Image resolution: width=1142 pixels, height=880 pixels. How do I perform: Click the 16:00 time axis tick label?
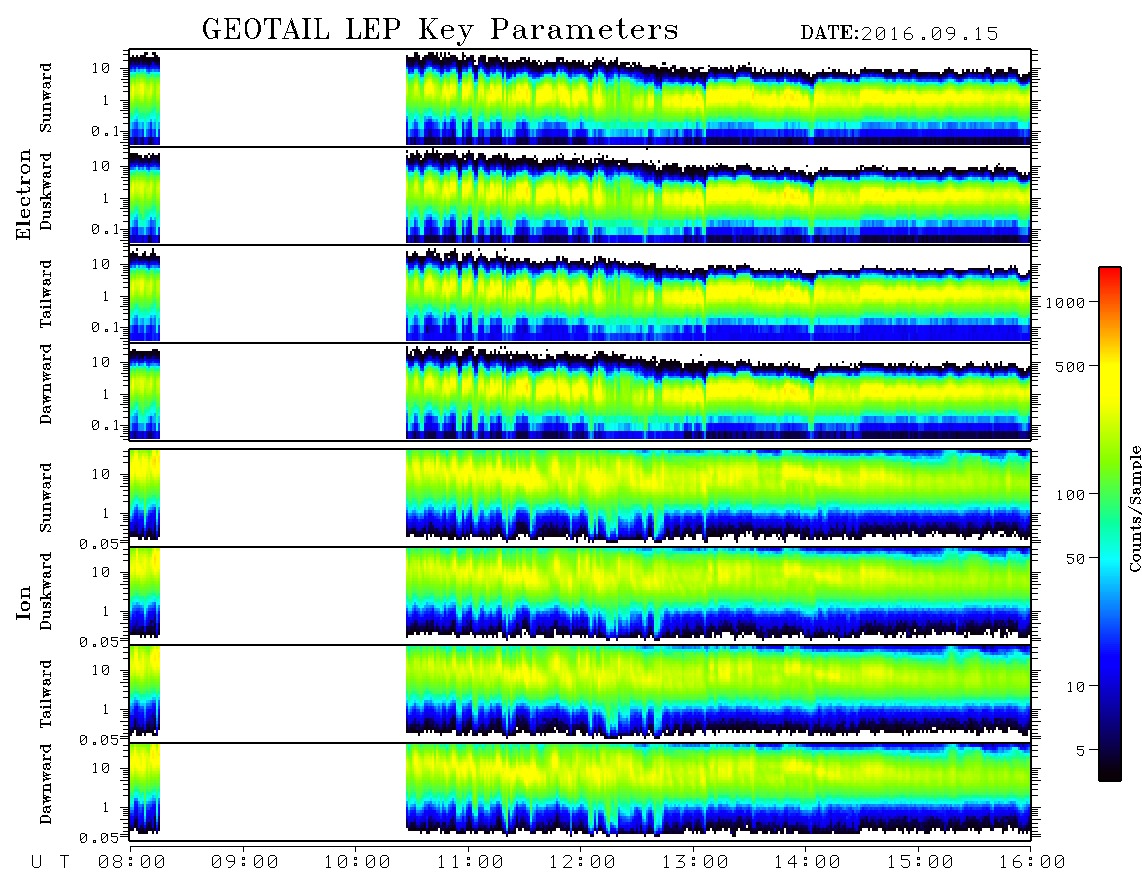click(1031, 863)
